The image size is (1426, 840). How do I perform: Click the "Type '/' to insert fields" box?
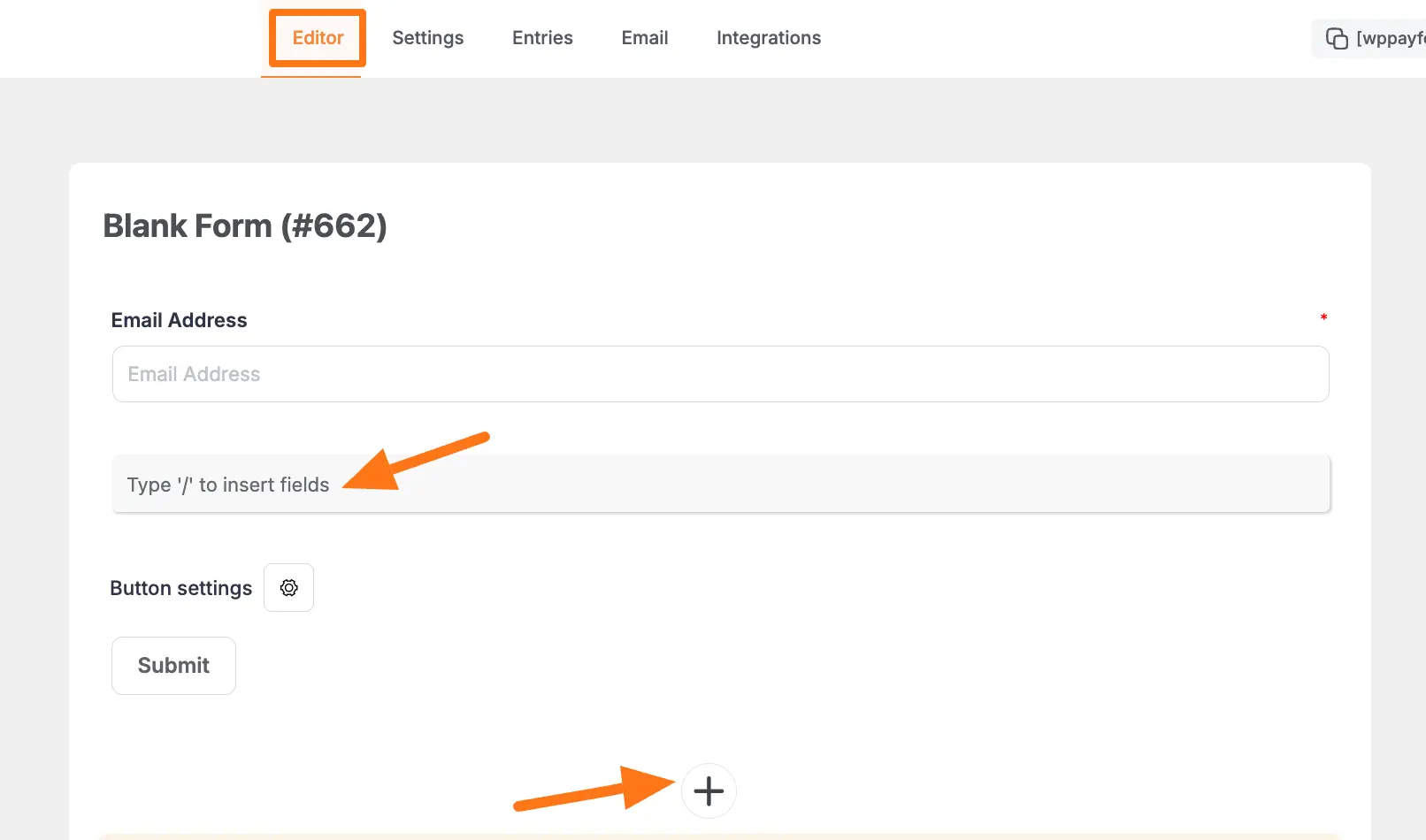pyautogui.click(x=720, y=485)
